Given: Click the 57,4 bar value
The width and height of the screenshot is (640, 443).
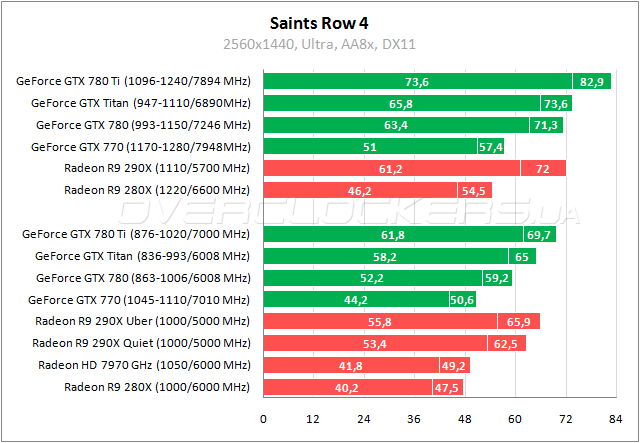Looking at the screenshot, I should 491,147.
